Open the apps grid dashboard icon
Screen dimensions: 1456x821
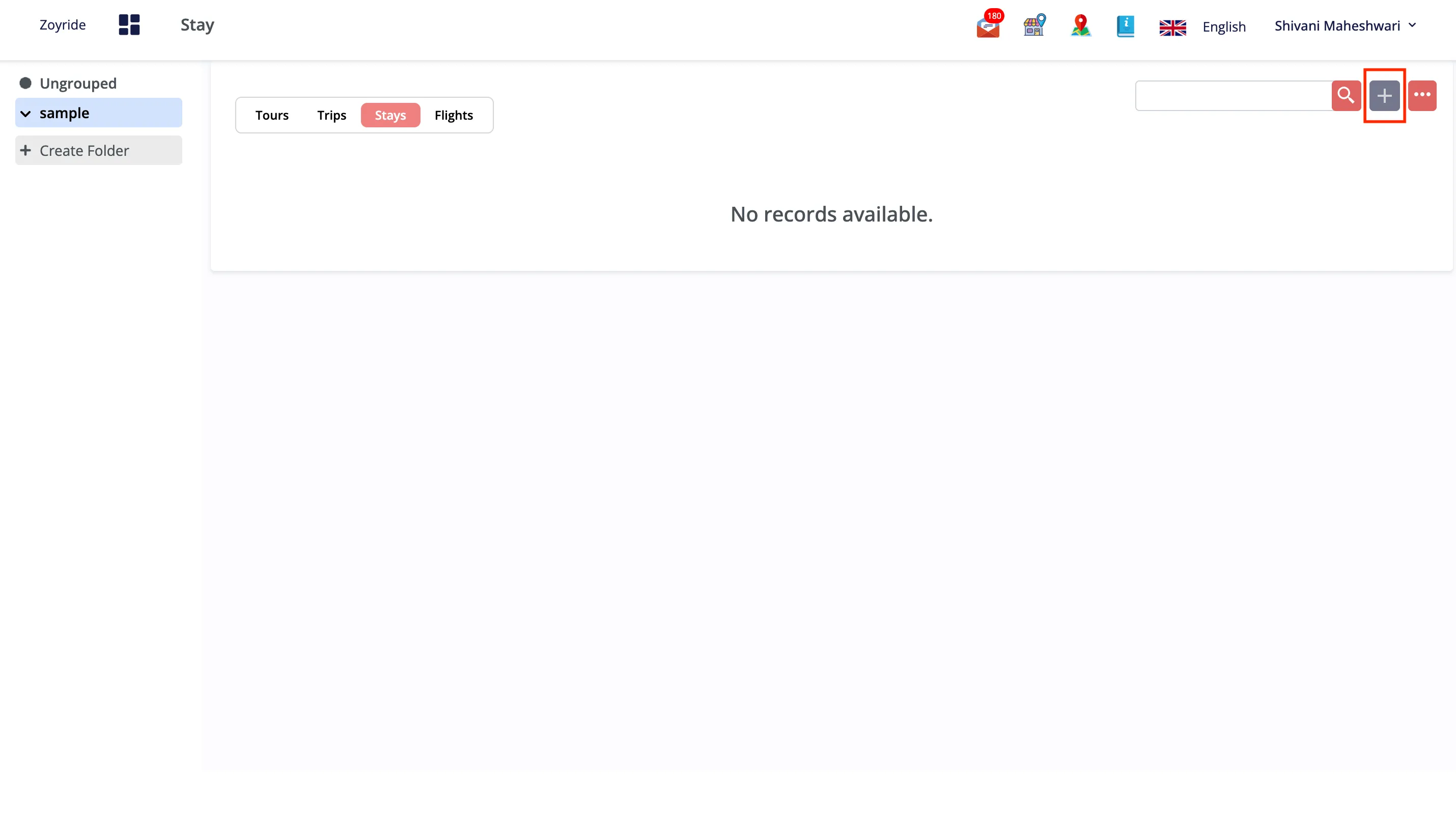point(129,25)
